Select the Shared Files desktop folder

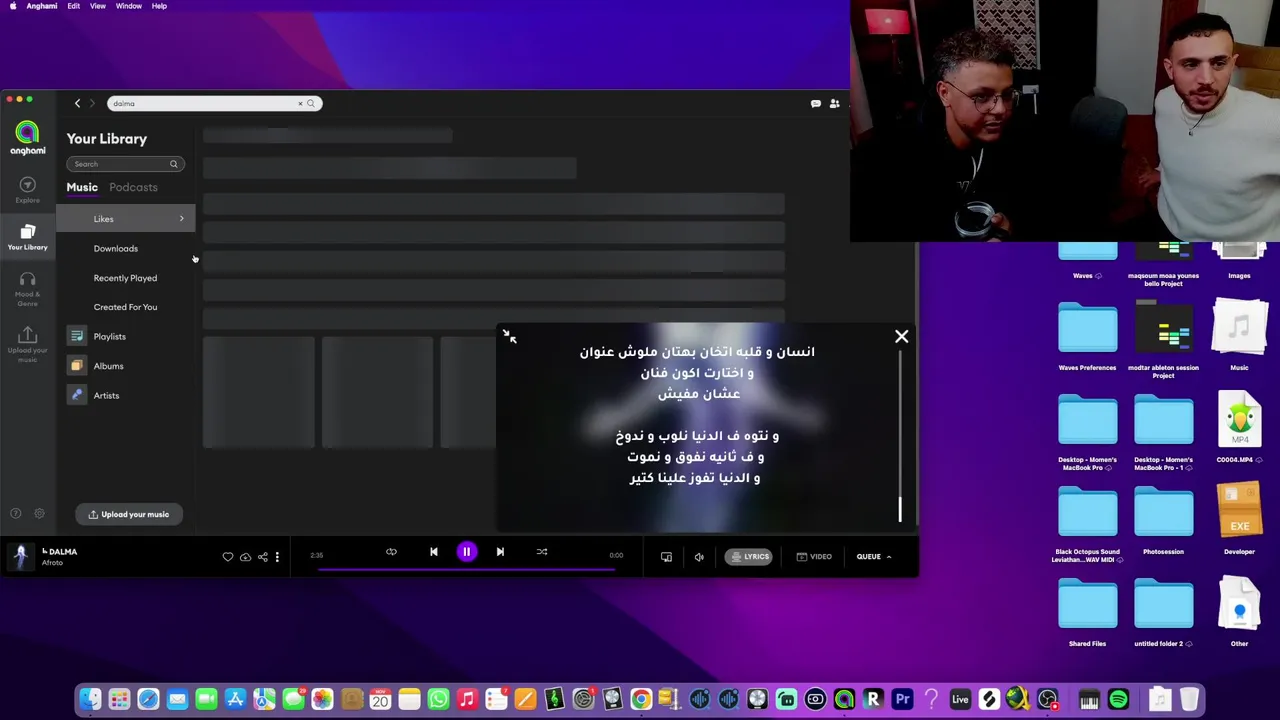pyautogui.click(x=1087, y=613)
